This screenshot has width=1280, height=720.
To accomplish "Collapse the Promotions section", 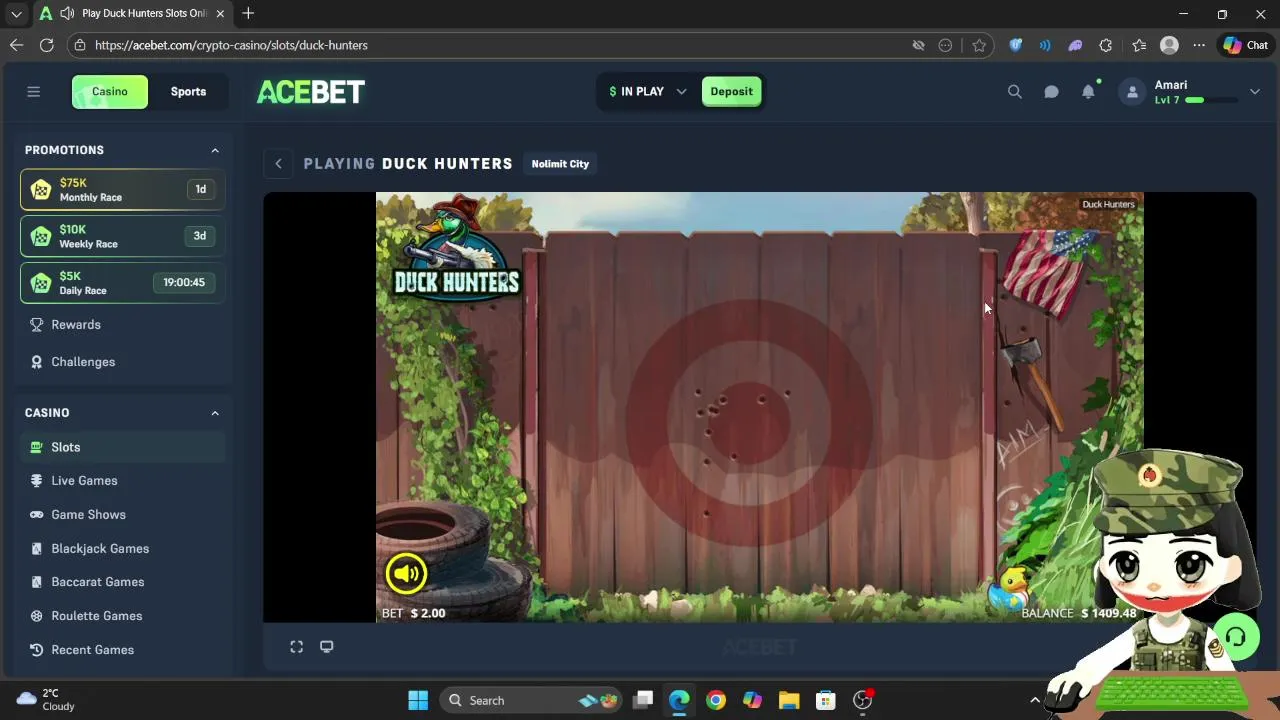I will click(214, 150).
